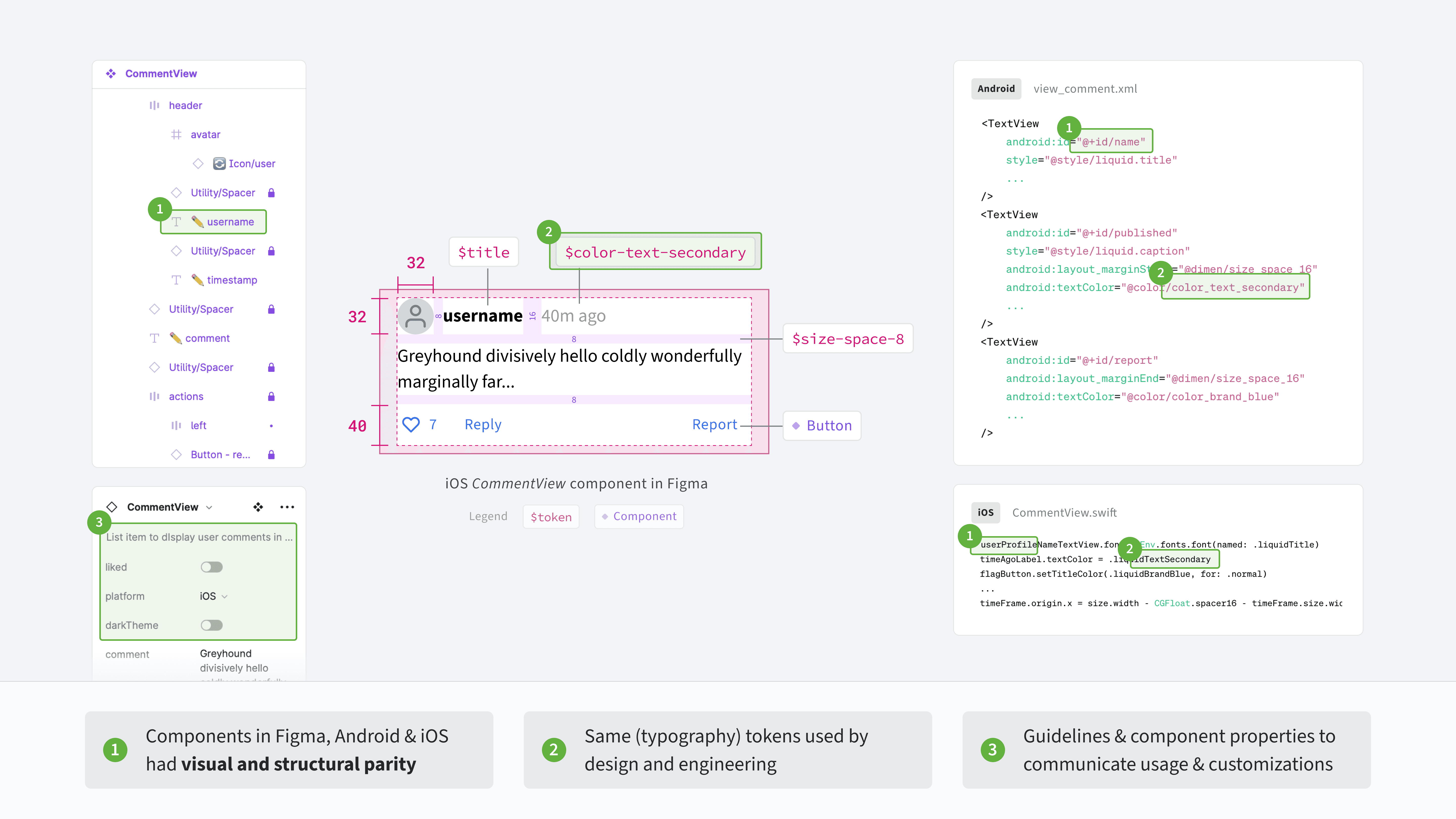This screenshot has height=819, width=1456.
Task: Toggle the lock on the Button - re... layer
Action: coord(271,454)
